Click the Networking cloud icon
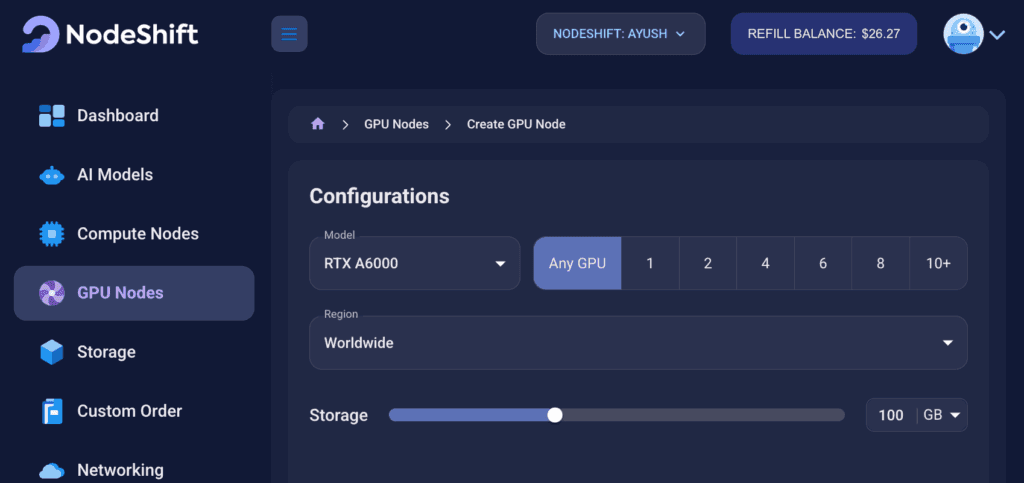 [x=52, y=471]
